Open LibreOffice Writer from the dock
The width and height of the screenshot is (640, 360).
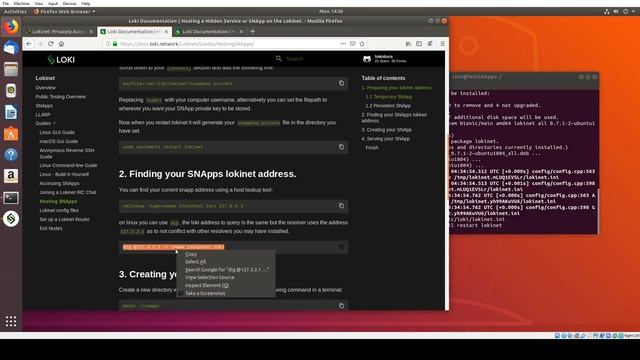coord(11,112)
